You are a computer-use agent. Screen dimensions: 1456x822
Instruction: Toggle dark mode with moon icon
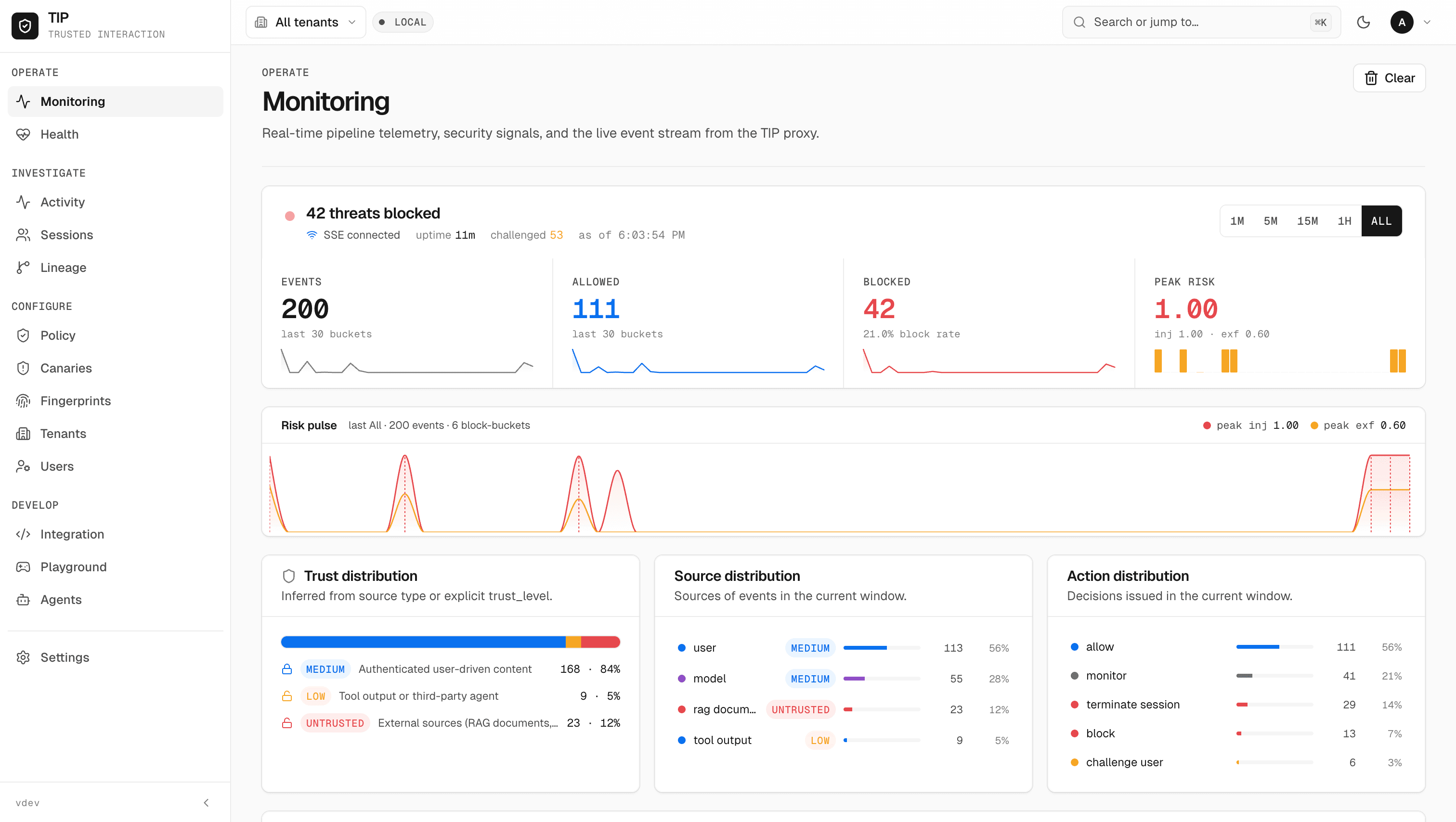coord(1363,22)
